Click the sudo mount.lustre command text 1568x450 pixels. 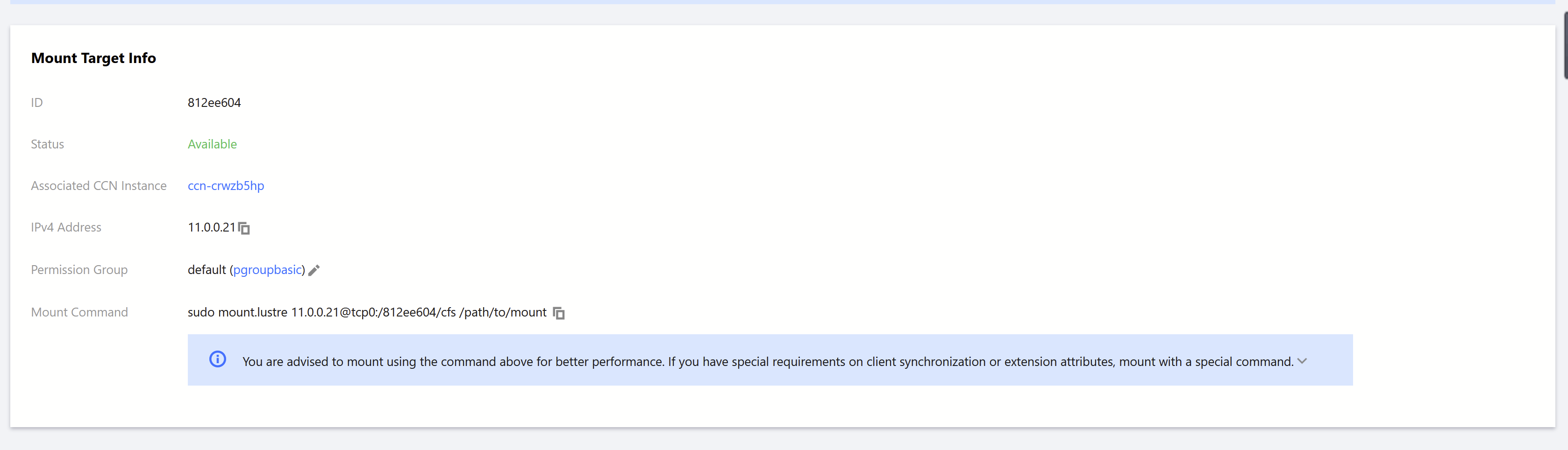pyautogui.click(x=366, y=312)
